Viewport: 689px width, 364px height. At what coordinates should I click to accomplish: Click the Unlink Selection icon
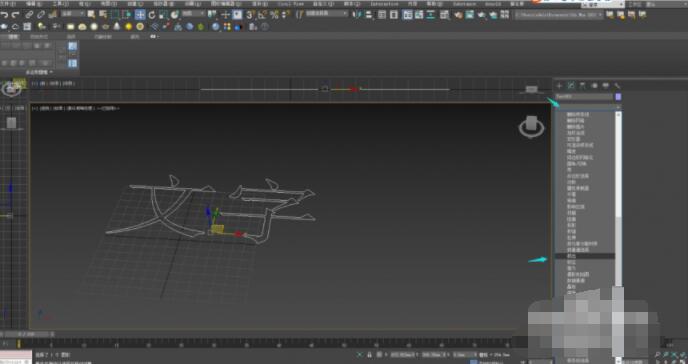tap(41, 15)
